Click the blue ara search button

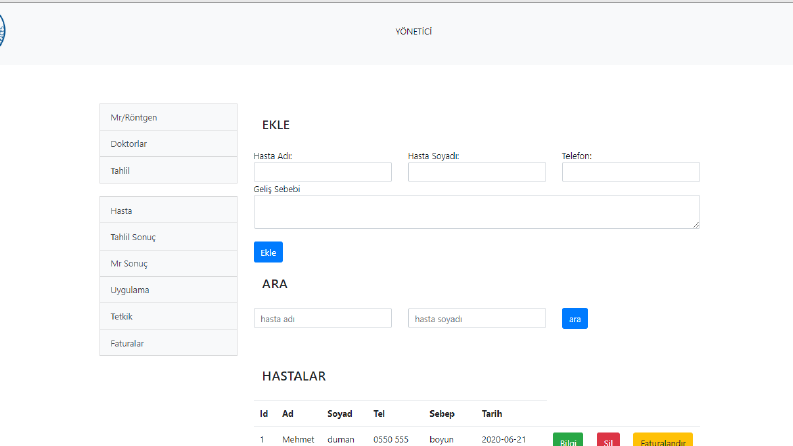point(575,319)
